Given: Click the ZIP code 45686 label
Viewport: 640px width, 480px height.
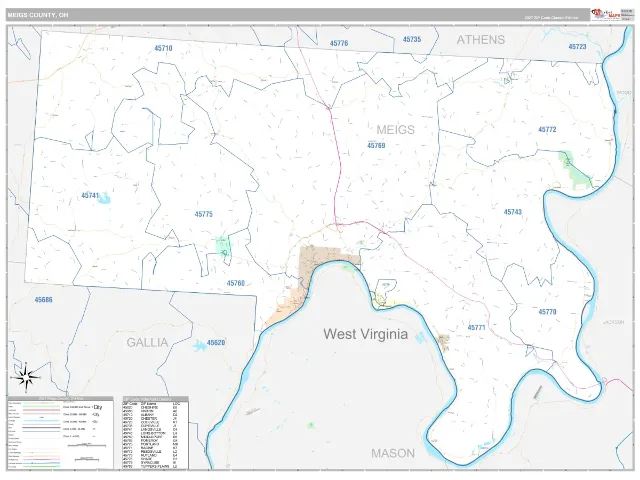Looking at the screenshot, I should click(43, 300).
